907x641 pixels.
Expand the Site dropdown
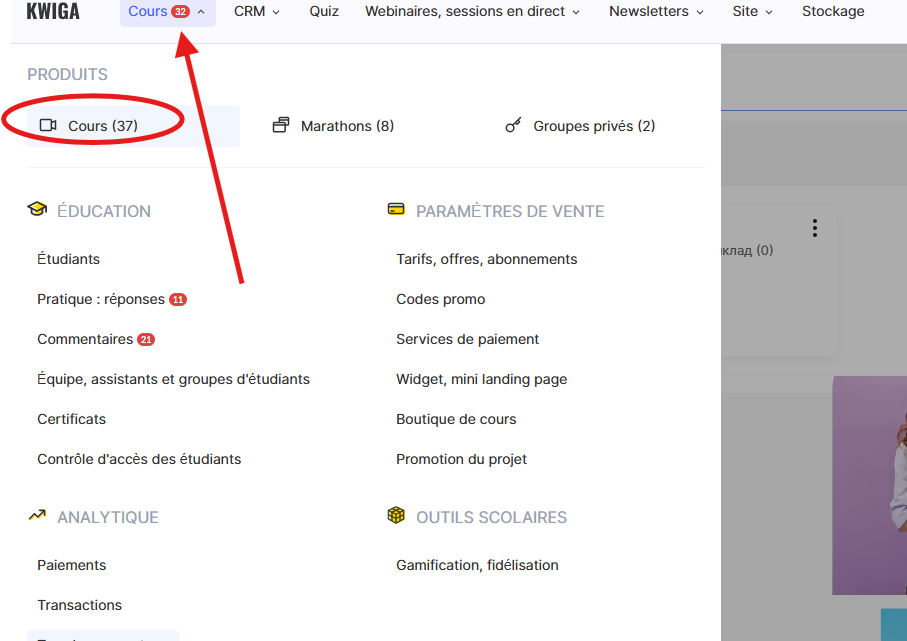752,12
